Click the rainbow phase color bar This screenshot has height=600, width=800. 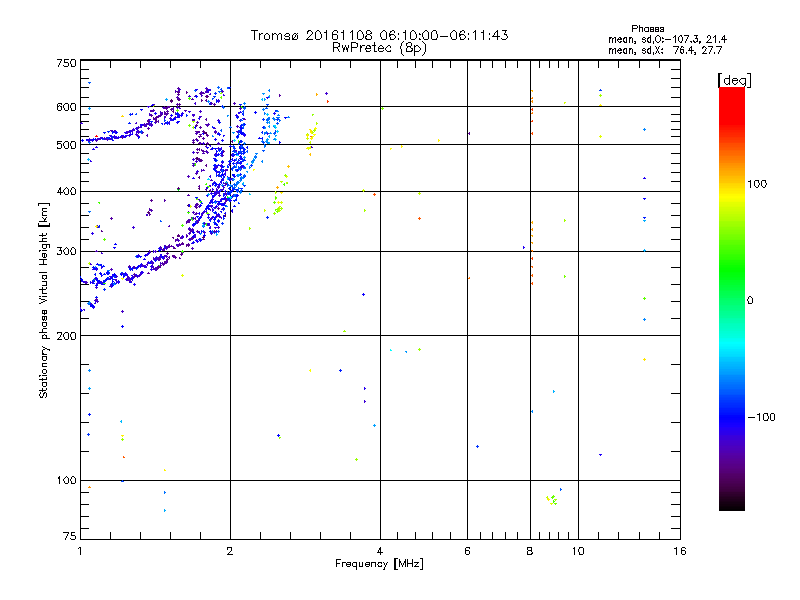click(x=732, y=298)
